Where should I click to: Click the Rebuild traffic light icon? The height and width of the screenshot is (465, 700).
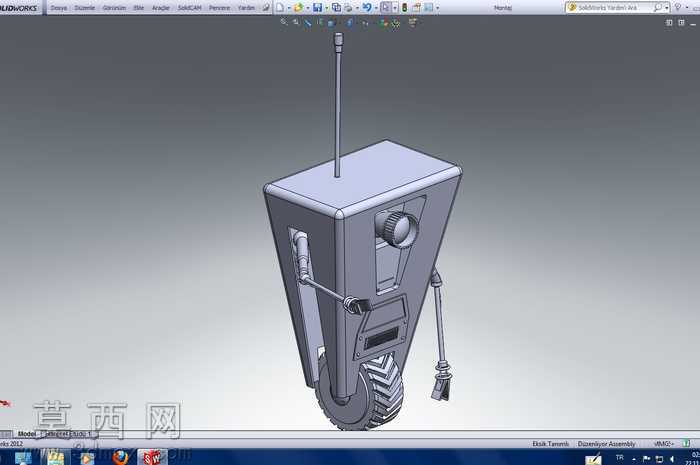point(404,8)
